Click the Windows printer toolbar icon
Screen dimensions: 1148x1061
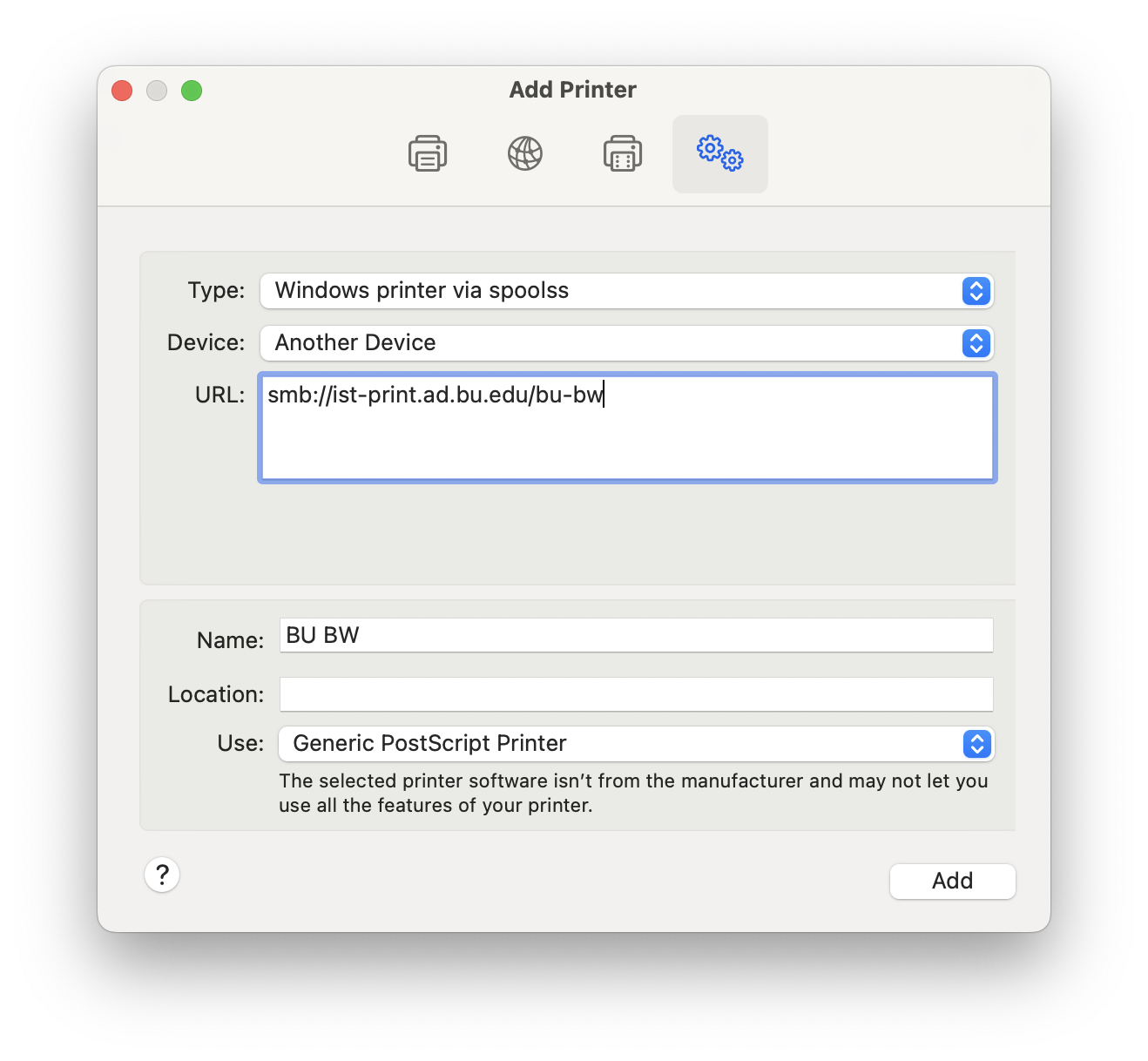pyautogui.click(x=622, y=153)
